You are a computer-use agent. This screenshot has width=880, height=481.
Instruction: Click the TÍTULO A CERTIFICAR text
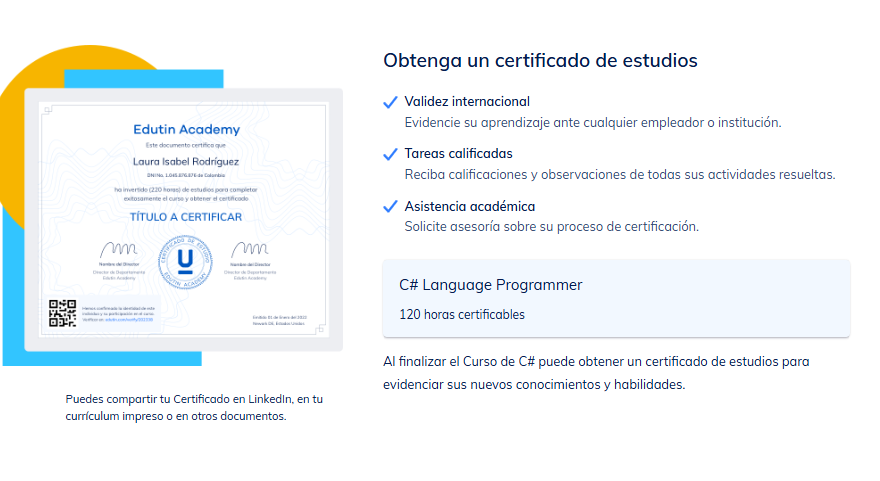pos(185,216)
